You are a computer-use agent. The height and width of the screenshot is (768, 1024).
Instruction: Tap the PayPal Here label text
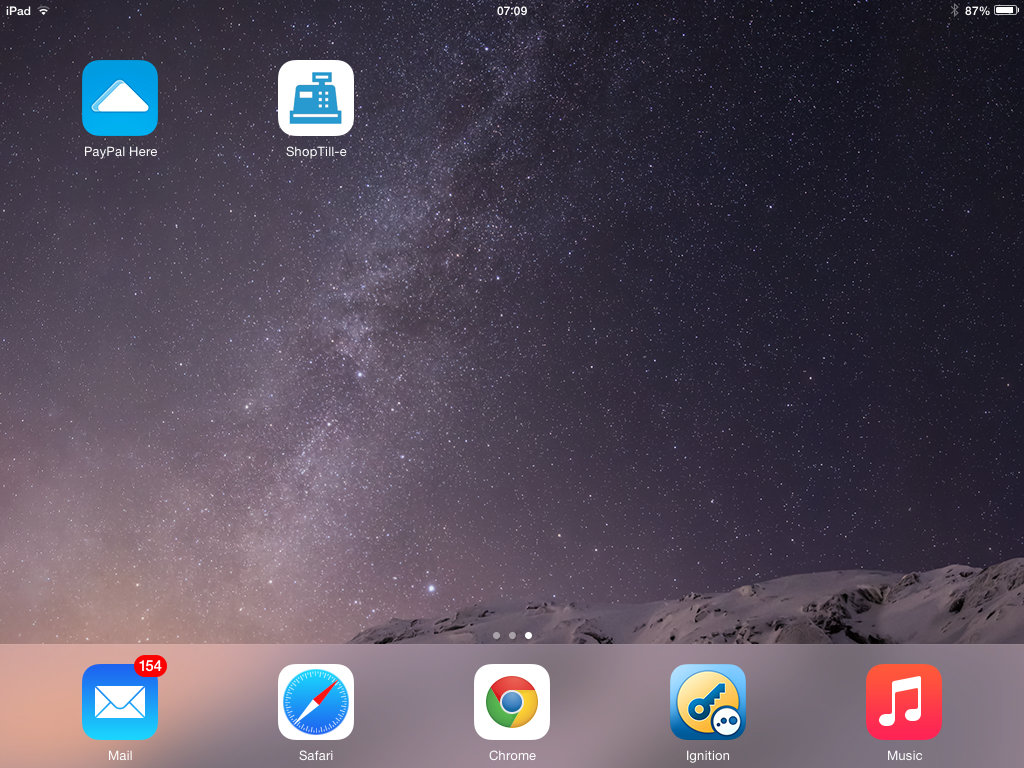(x=121, y=152)
